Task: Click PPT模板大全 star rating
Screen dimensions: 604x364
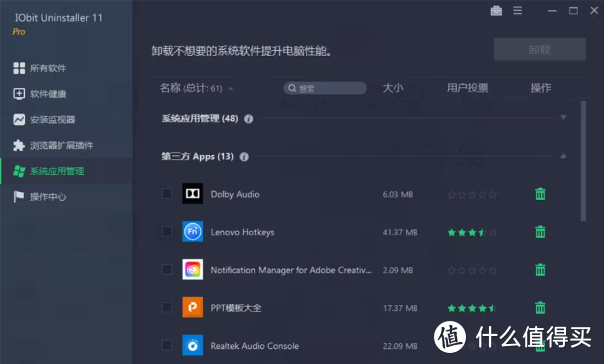Action: 472,308
